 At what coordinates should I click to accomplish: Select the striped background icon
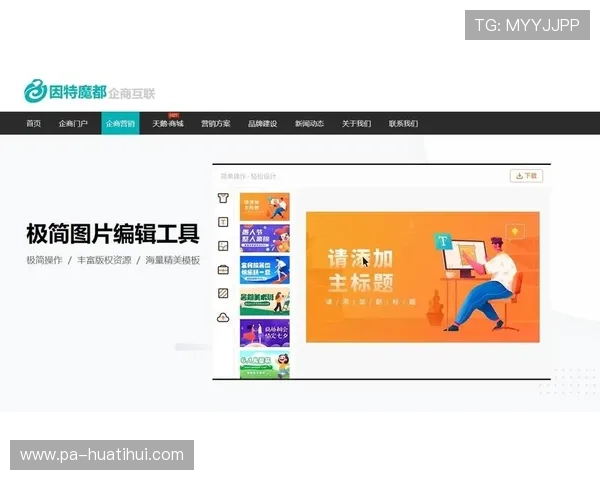tap(223, 294)
